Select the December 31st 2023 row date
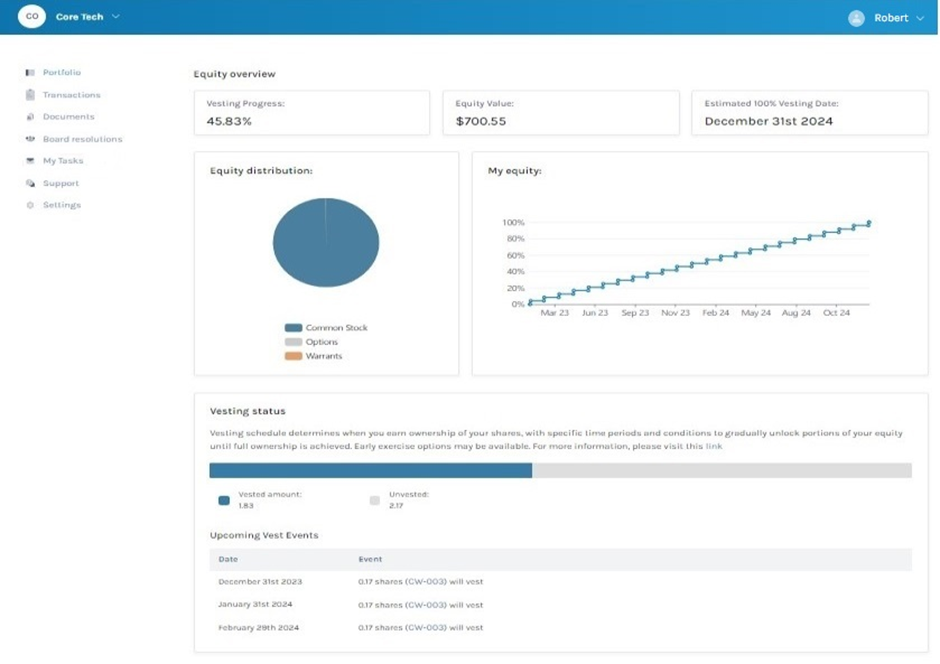Image resolution: width=940 pixels, height=664 pixels. pos(260,582)
